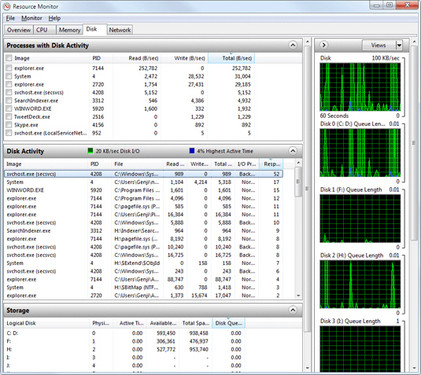Click the green Disk I/O legend square
Viewport: 421px width, 375px height.
90,151
